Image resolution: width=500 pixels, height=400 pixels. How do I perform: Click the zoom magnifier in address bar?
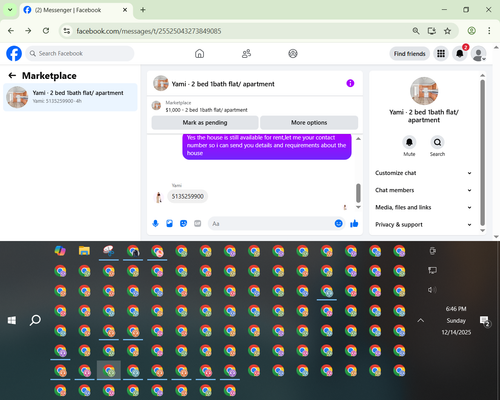tap(416, 31)
